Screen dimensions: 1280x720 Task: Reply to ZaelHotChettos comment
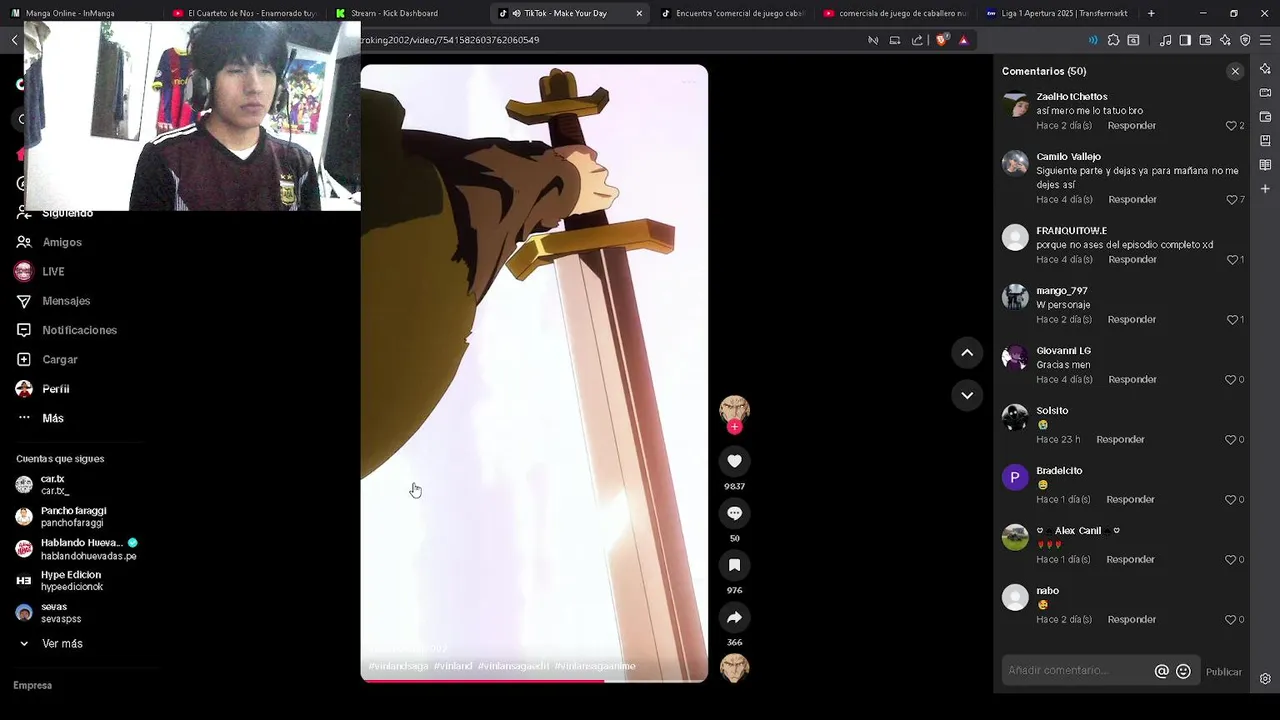point(1132,126)
